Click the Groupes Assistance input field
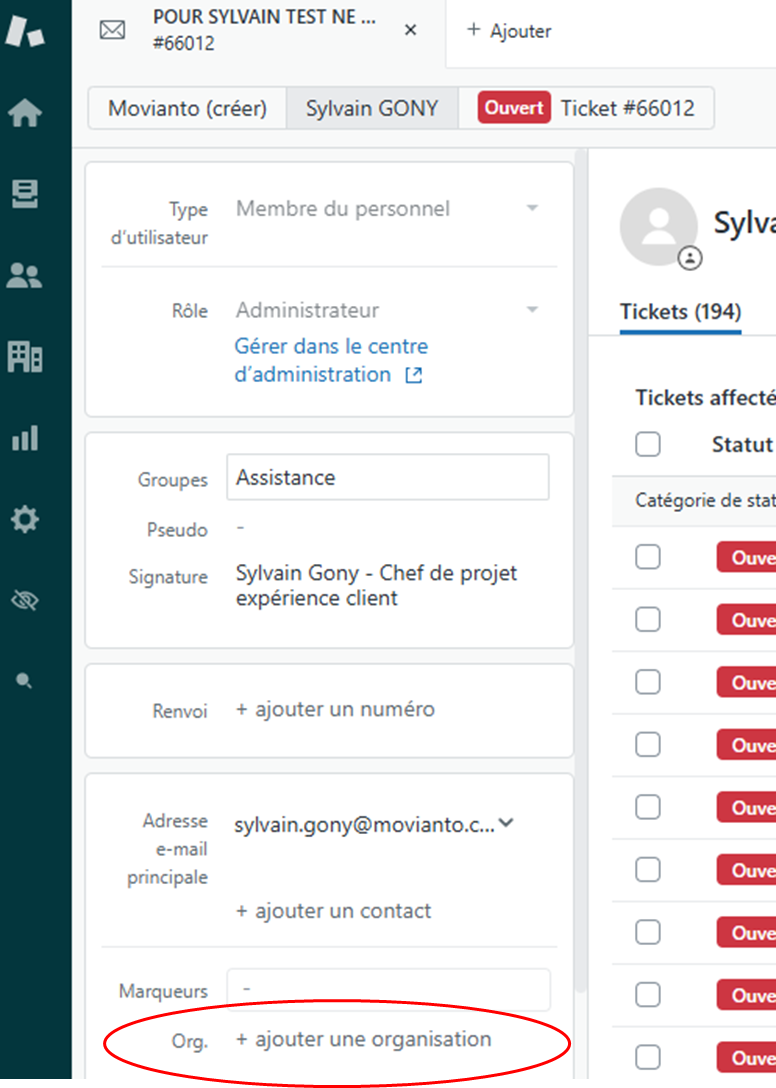The image size is (776, 1088). coord(387,478)
